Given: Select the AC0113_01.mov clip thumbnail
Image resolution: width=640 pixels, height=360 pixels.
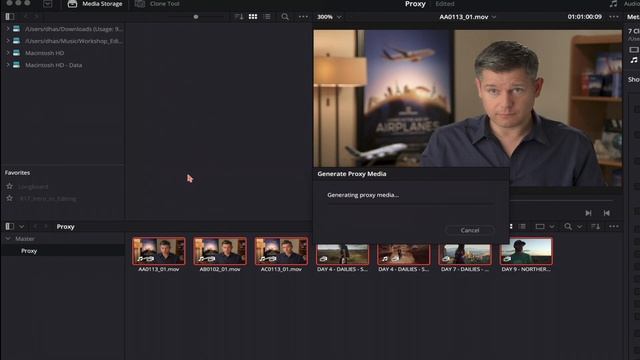Looking at the screenshot, I should tap(281, 251).
